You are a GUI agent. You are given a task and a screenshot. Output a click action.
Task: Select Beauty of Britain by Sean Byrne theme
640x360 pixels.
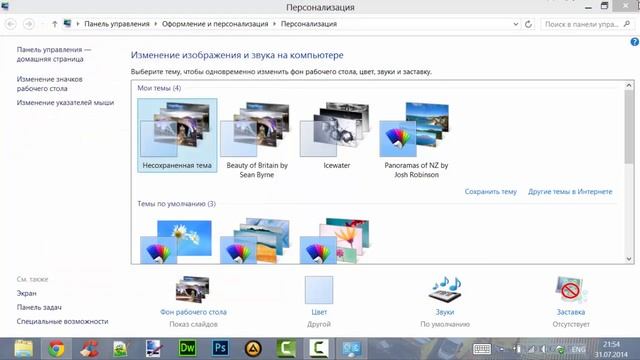pyautogui.click(x=257, y=140)
